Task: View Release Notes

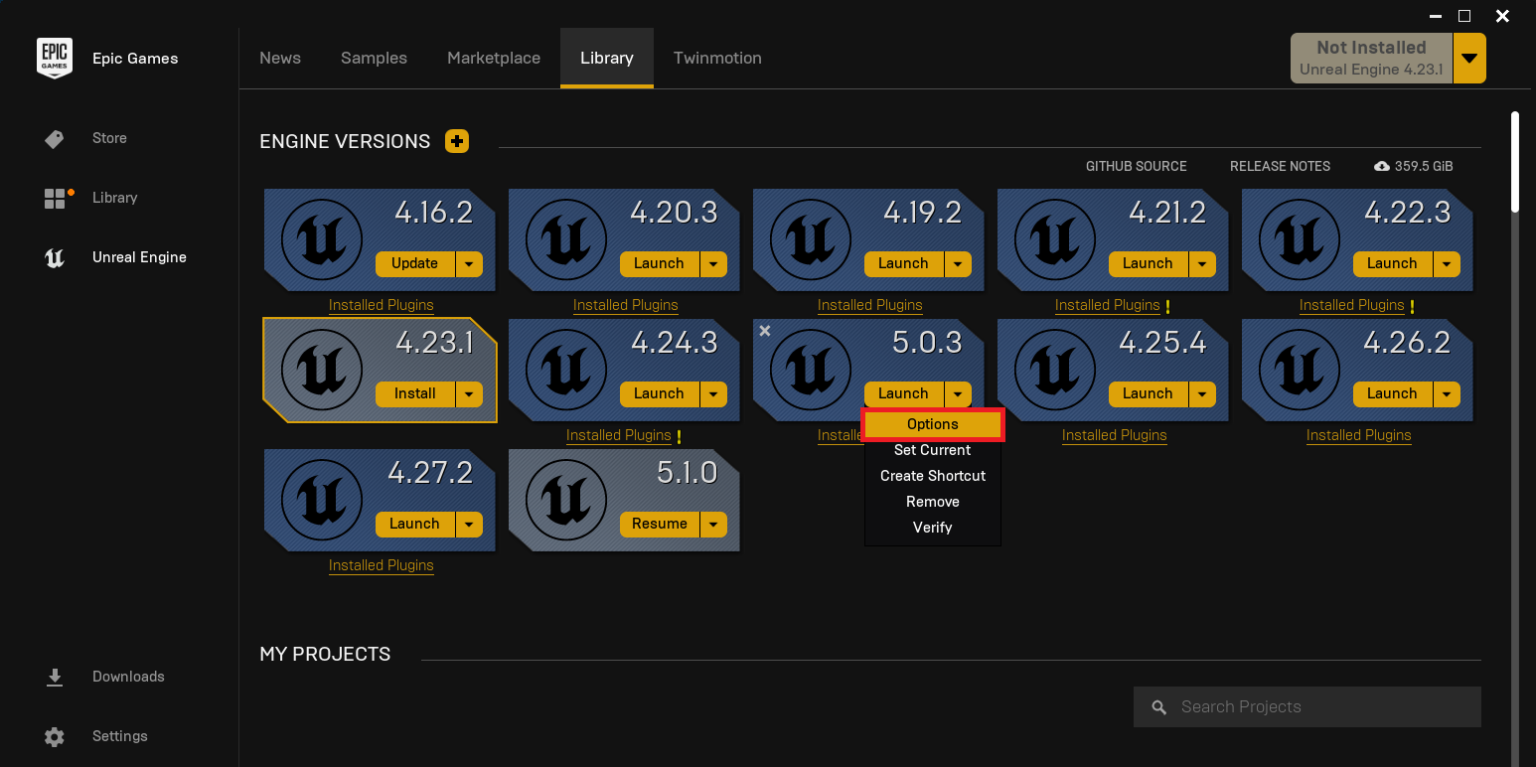Action: pyautogui.click(x=1280, y=166)
